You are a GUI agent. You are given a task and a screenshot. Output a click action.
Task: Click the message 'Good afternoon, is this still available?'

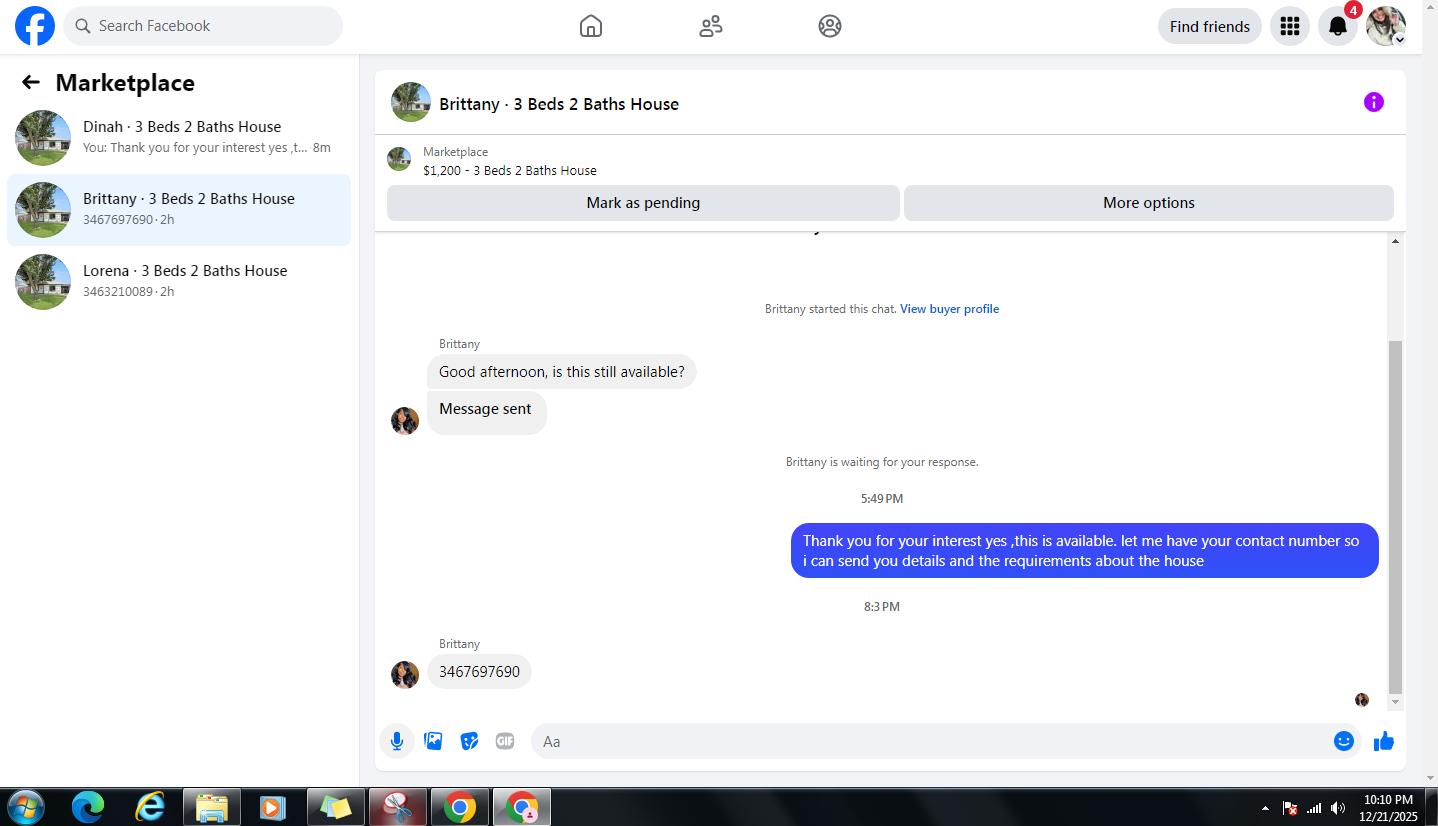coord(562,372)
